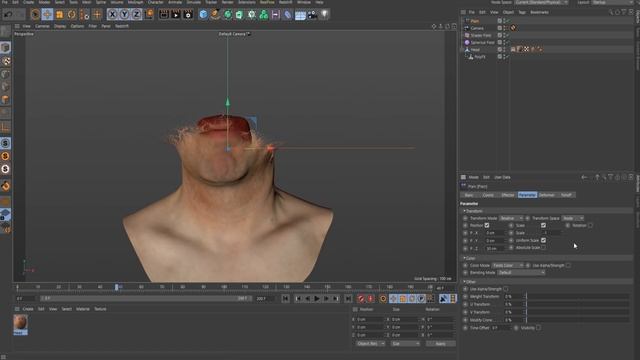Switch to the Deformer tab
Image resolution: width=640 pixels, height=360 pixels.
pos(547,195)
